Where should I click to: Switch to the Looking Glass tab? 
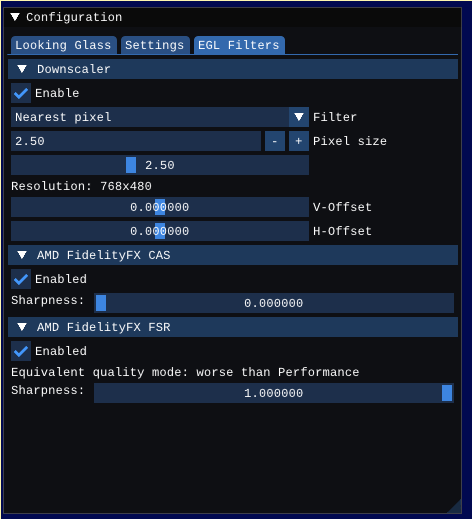coord(63,45)
